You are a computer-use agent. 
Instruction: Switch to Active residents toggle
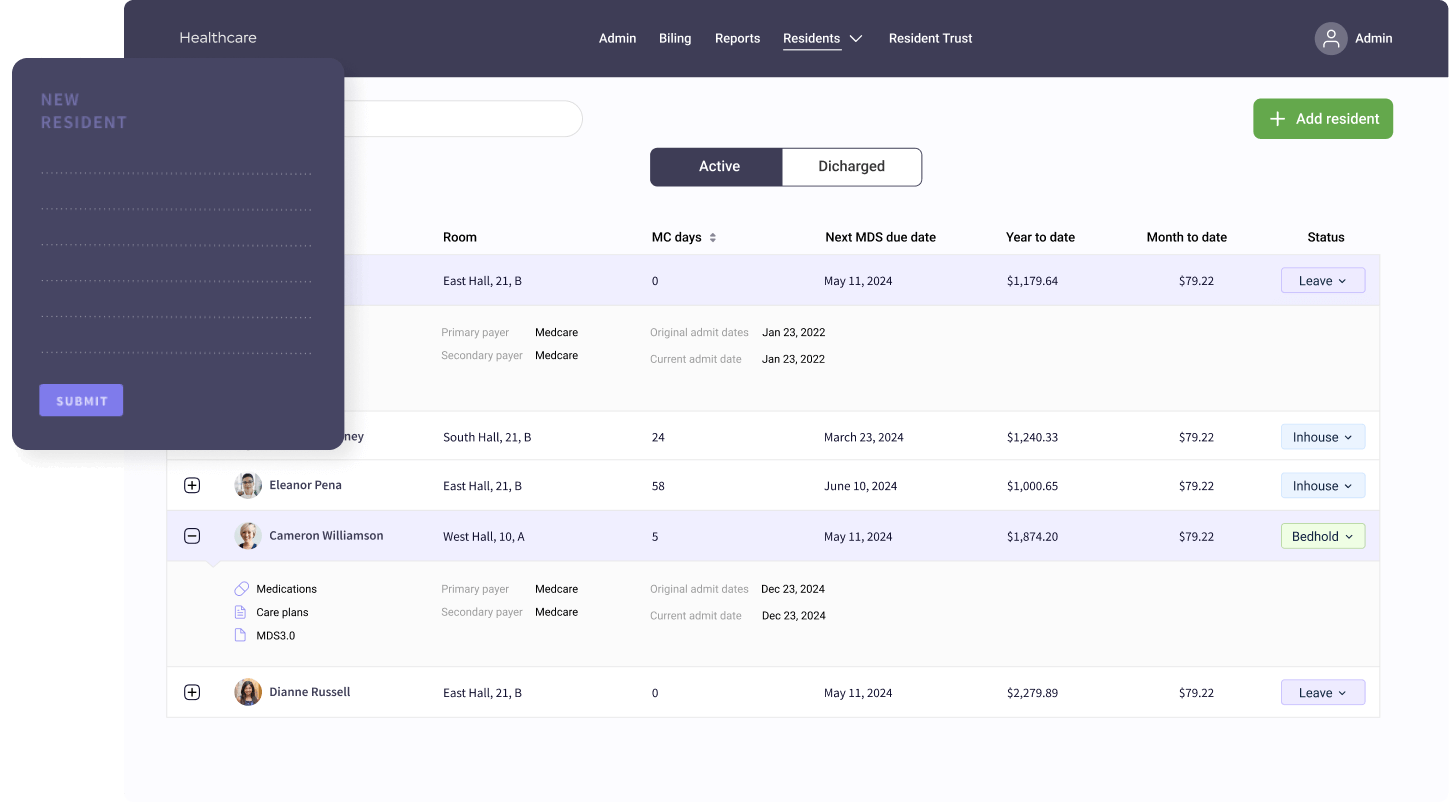click(716, 167)
